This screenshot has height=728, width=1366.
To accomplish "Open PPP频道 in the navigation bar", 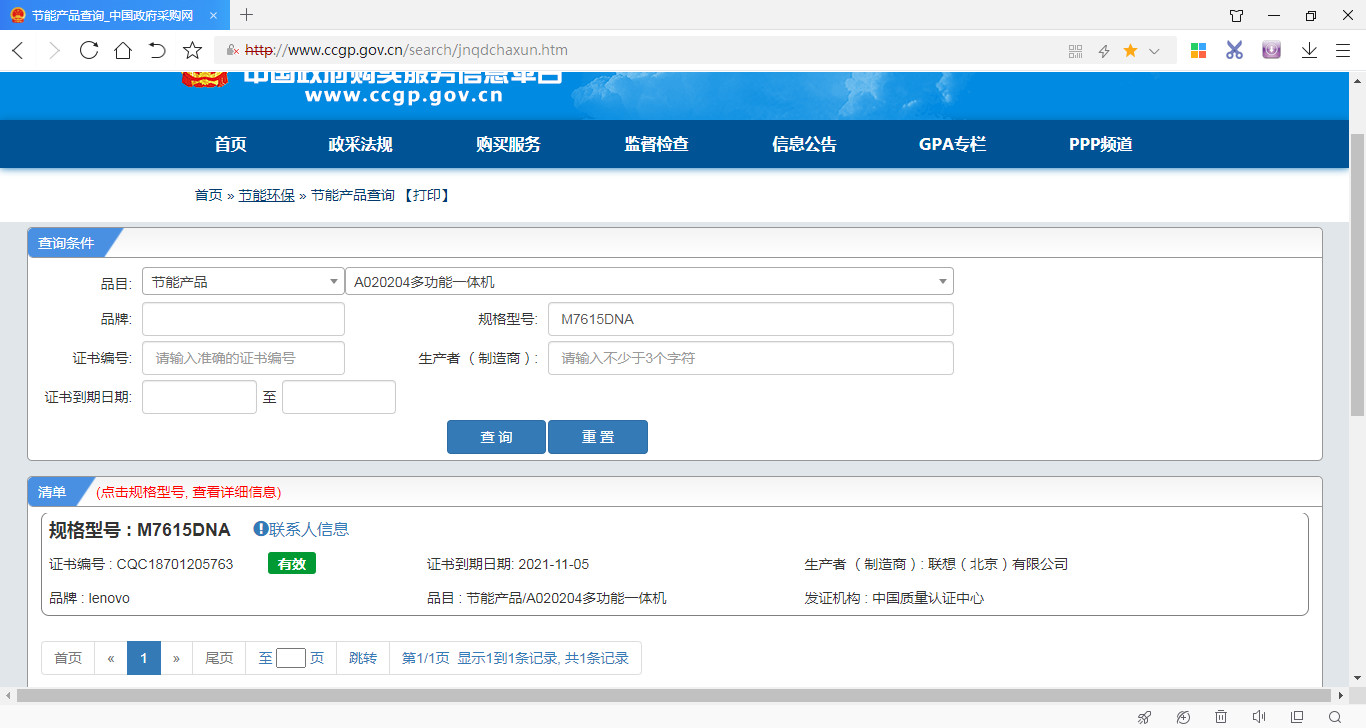I will point(1100,144).
